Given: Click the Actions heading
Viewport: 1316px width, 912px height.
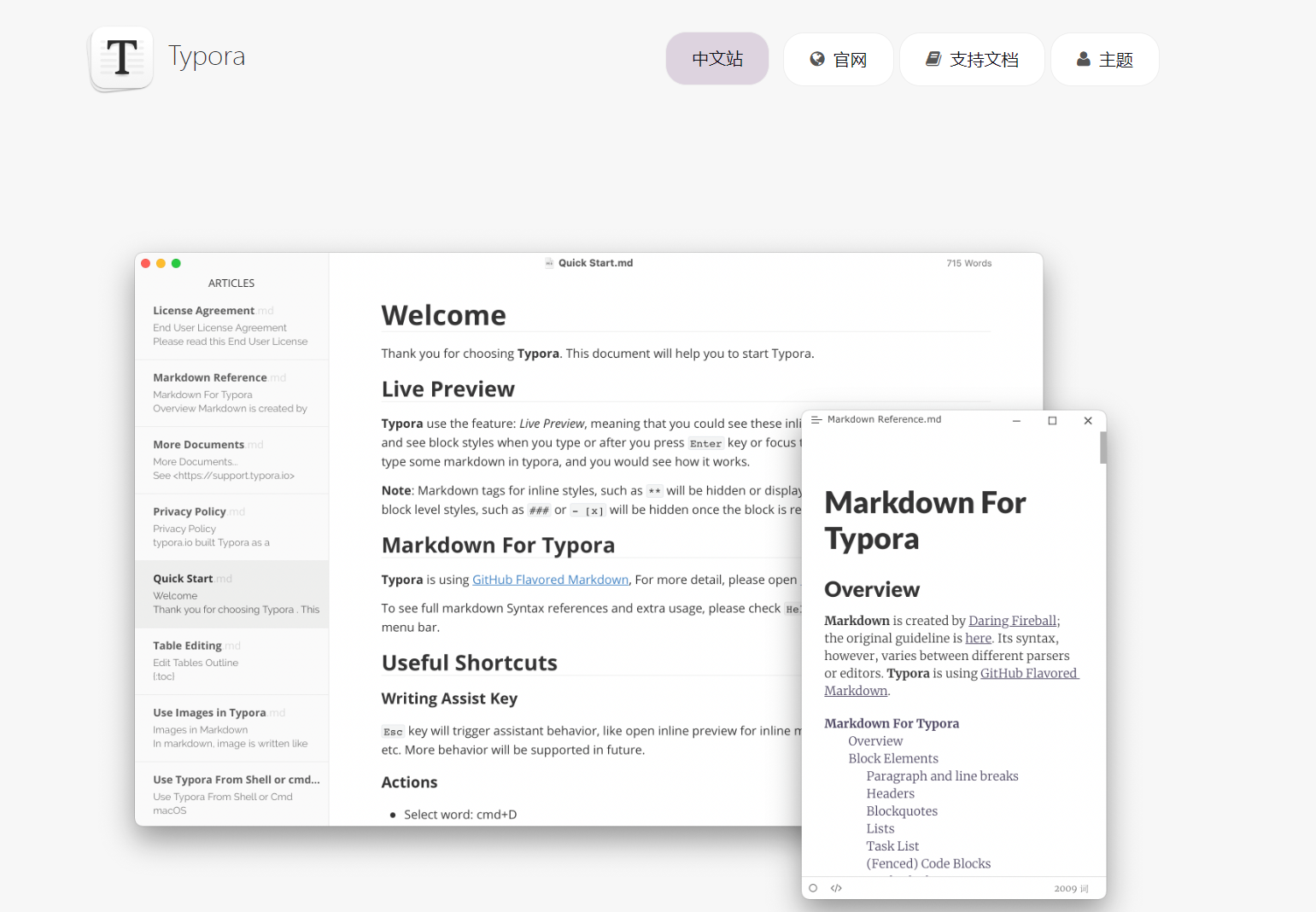Looking at the screenshot, I should pyautogui.click(x=409, y=782).
